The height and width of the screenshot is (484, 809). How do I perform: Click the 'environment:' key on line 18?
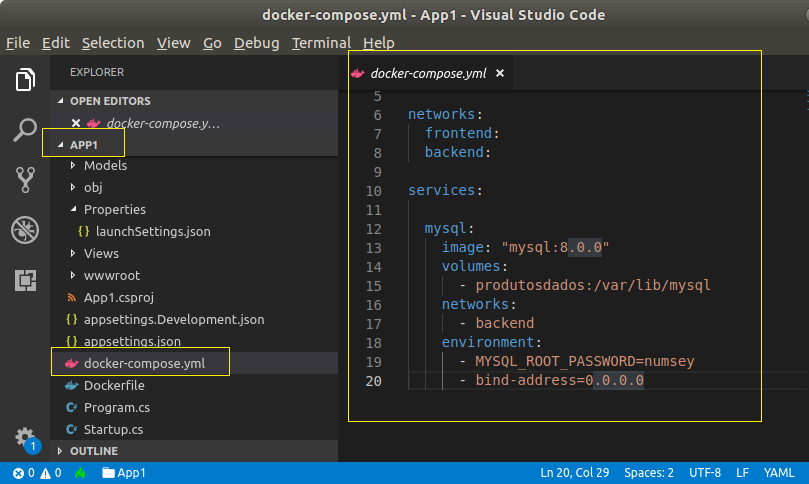[491, 342]
